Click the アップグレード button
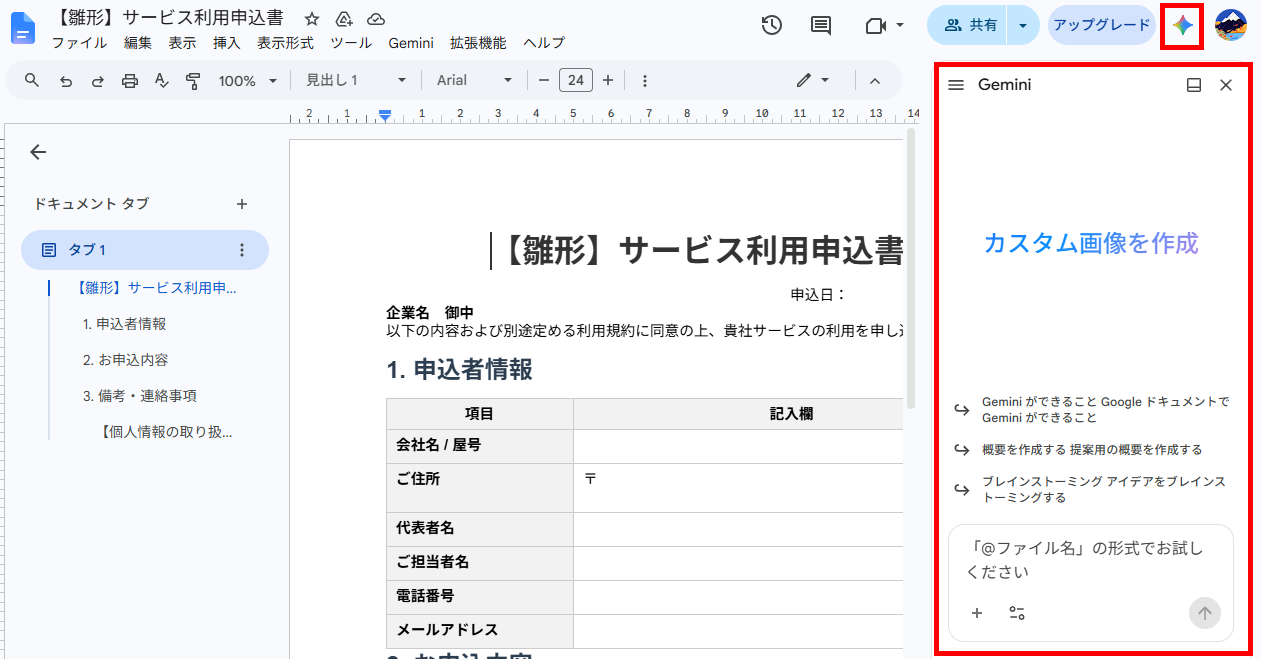1261x659 pixels. [1102, 25]
